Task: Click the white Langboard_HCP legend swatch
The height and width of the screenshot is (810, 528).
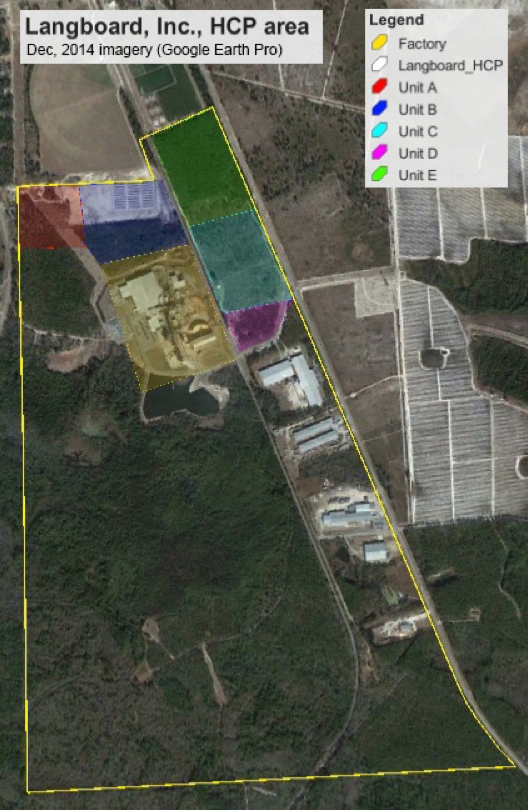Action: [x=379, y=65]
